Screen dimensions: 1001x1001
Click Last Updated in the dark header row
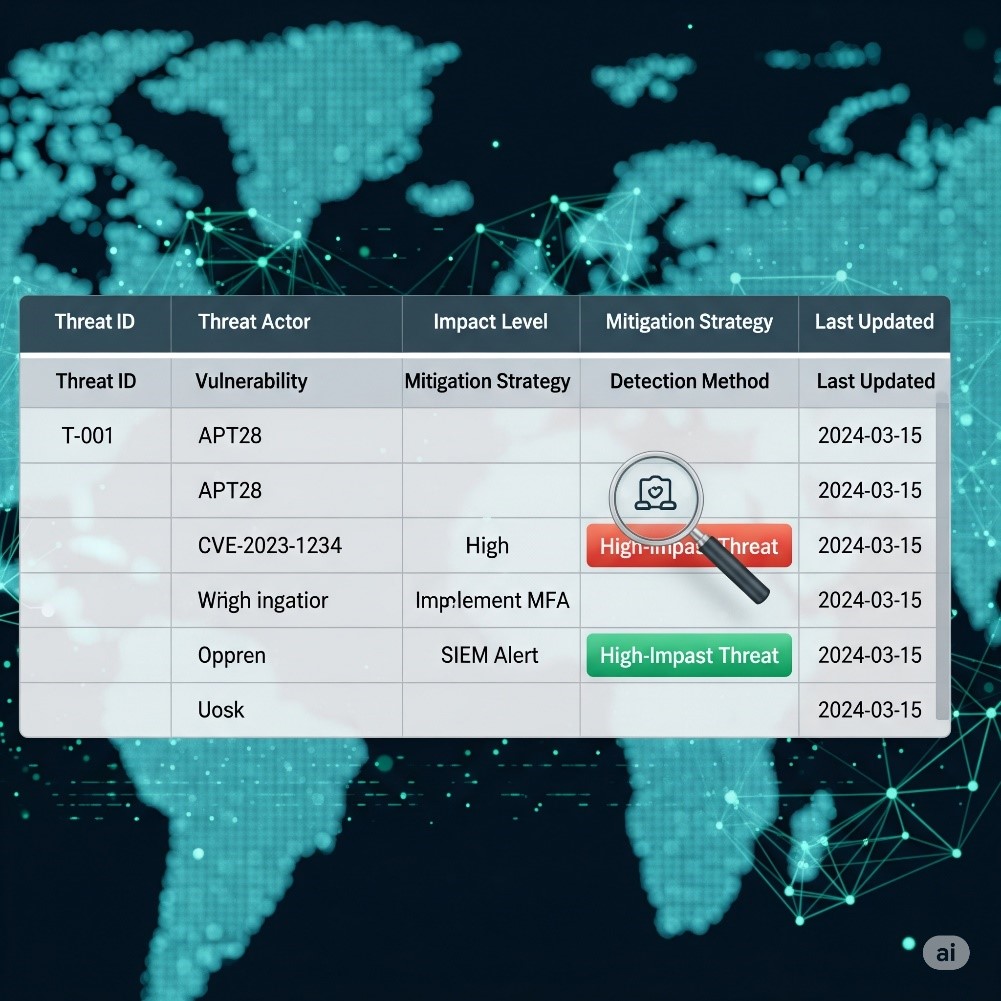click(874, 322)
